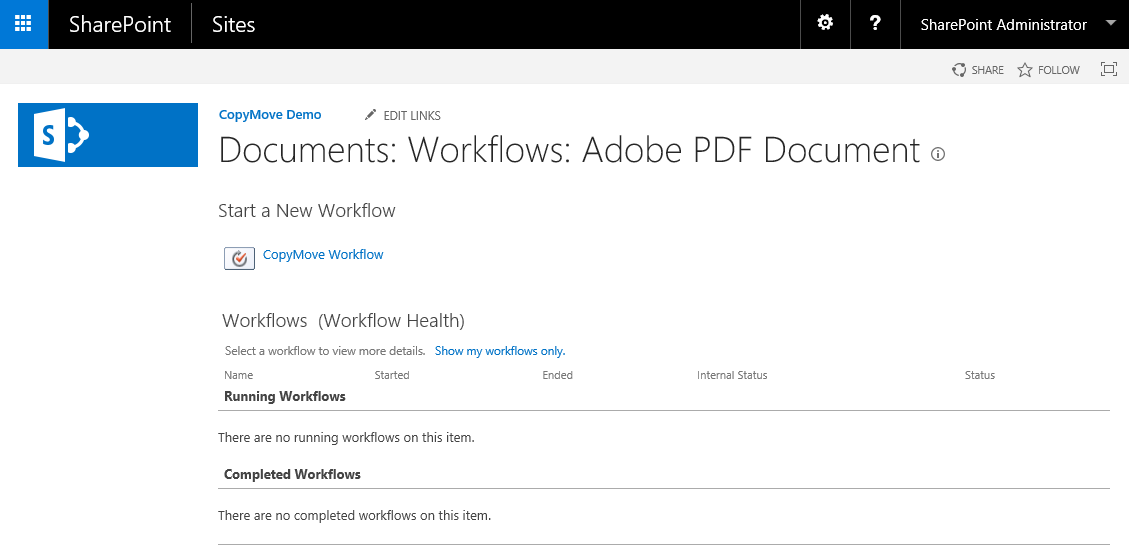The width and height of the screenshot is (1129, 552).
Task: Start the CopyMove Workflow link
Action: [323, 254]
